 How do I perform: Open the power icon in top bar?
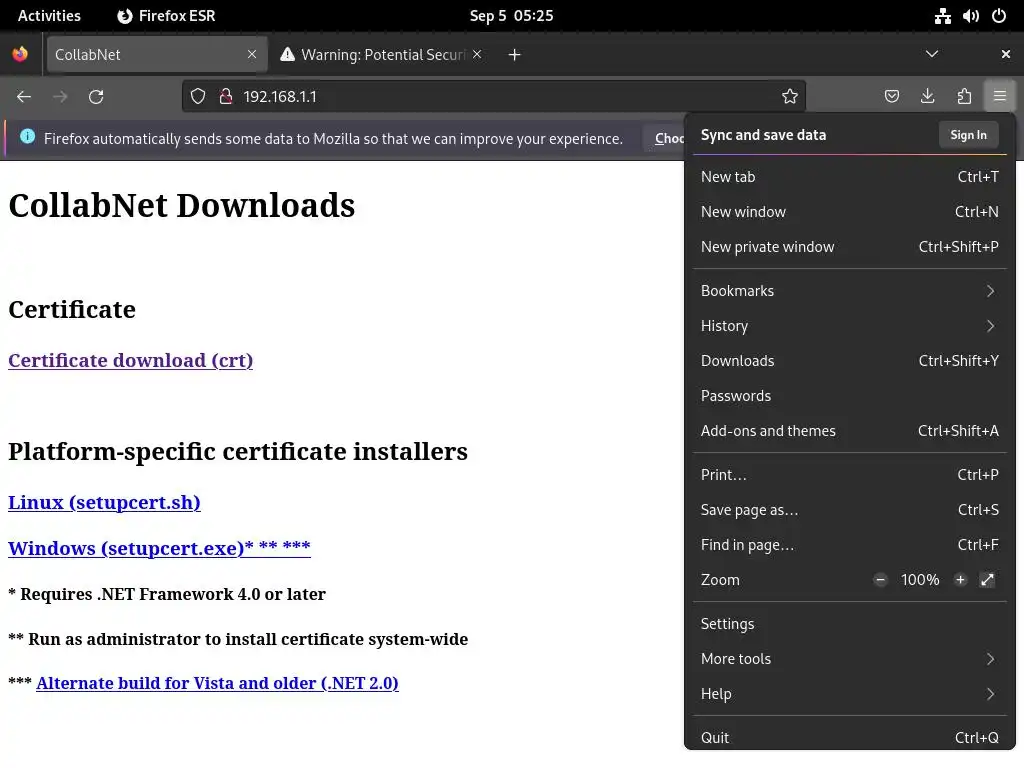coord(999,16)
